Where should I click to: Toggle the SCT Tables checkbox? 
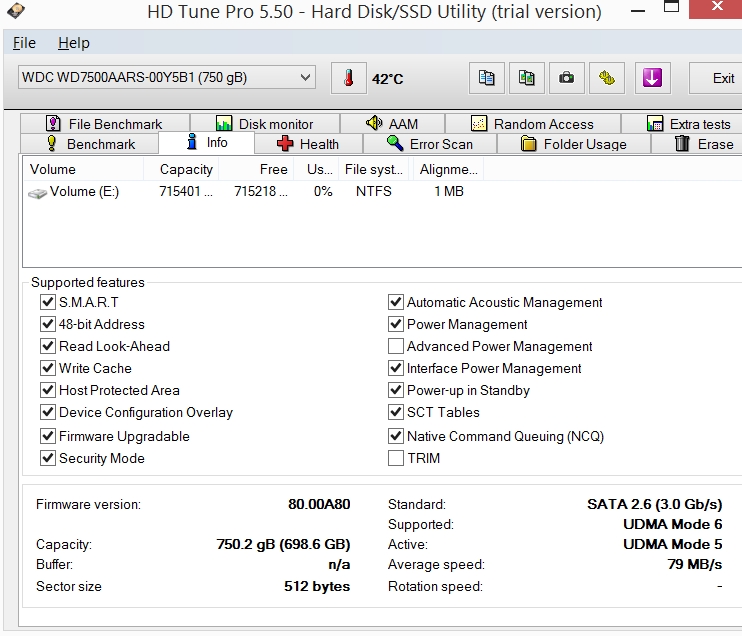(x=396, y=412)
